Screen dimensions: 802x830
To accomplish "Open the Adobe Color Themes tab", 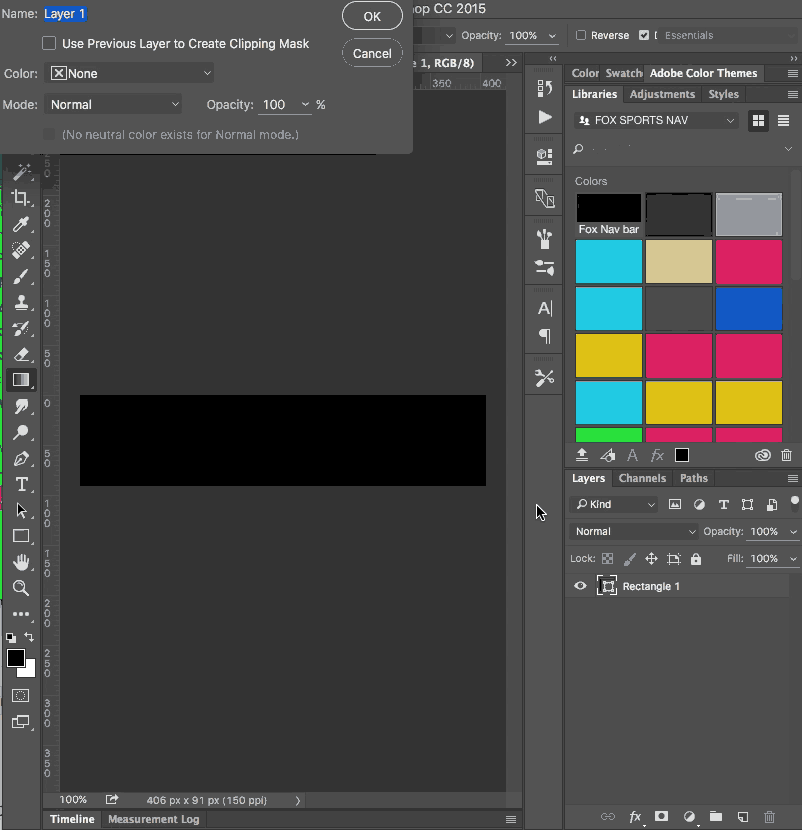I will (704, 72).
